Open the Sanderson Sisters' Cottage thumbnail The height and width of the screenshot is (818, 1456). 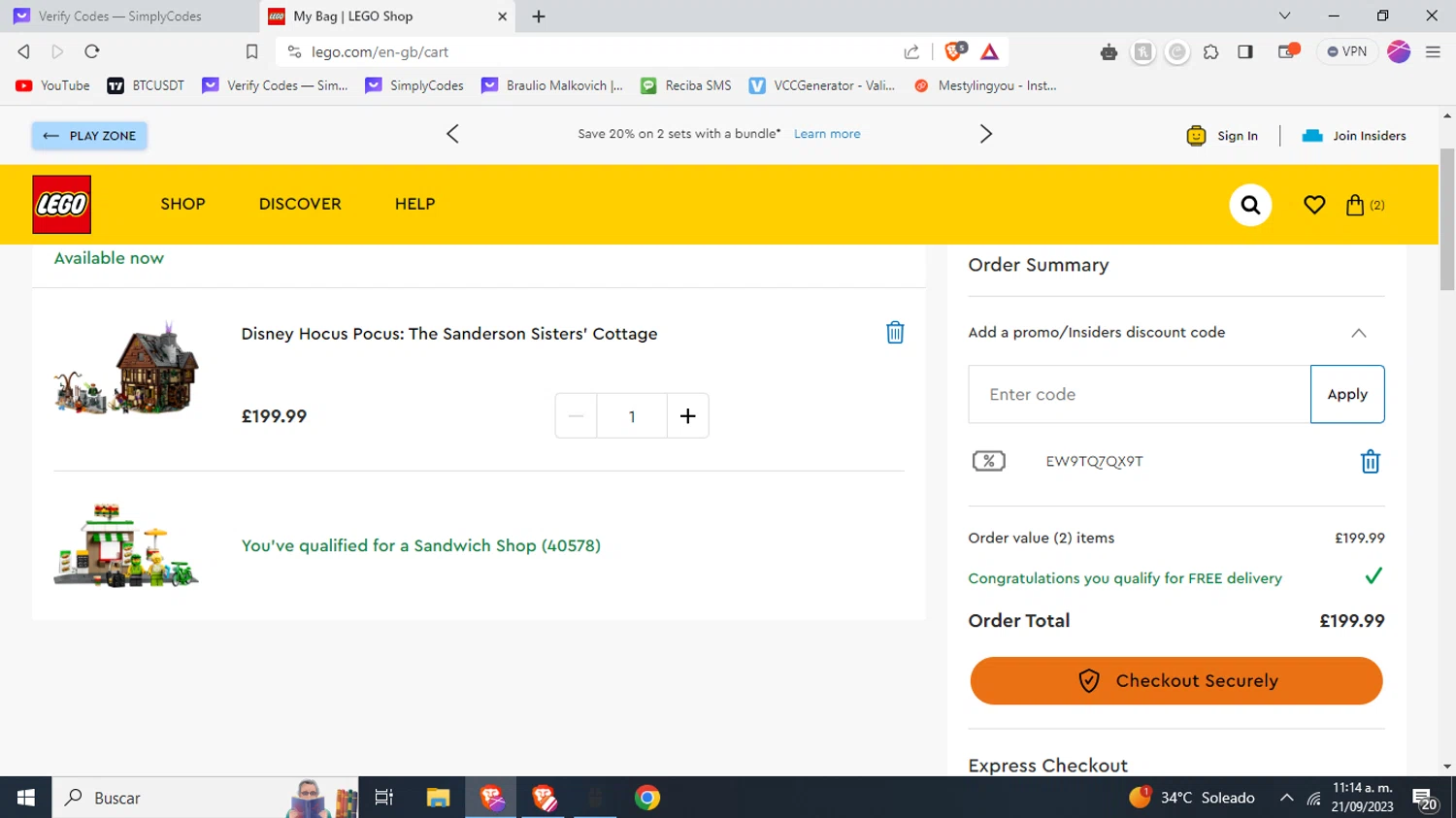126,369
